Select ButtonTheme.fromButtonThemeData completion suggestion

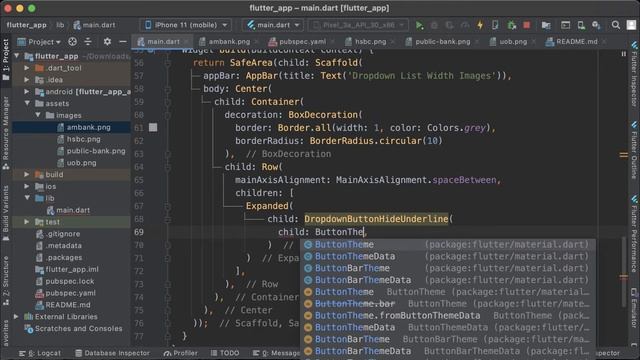point(447,316)
